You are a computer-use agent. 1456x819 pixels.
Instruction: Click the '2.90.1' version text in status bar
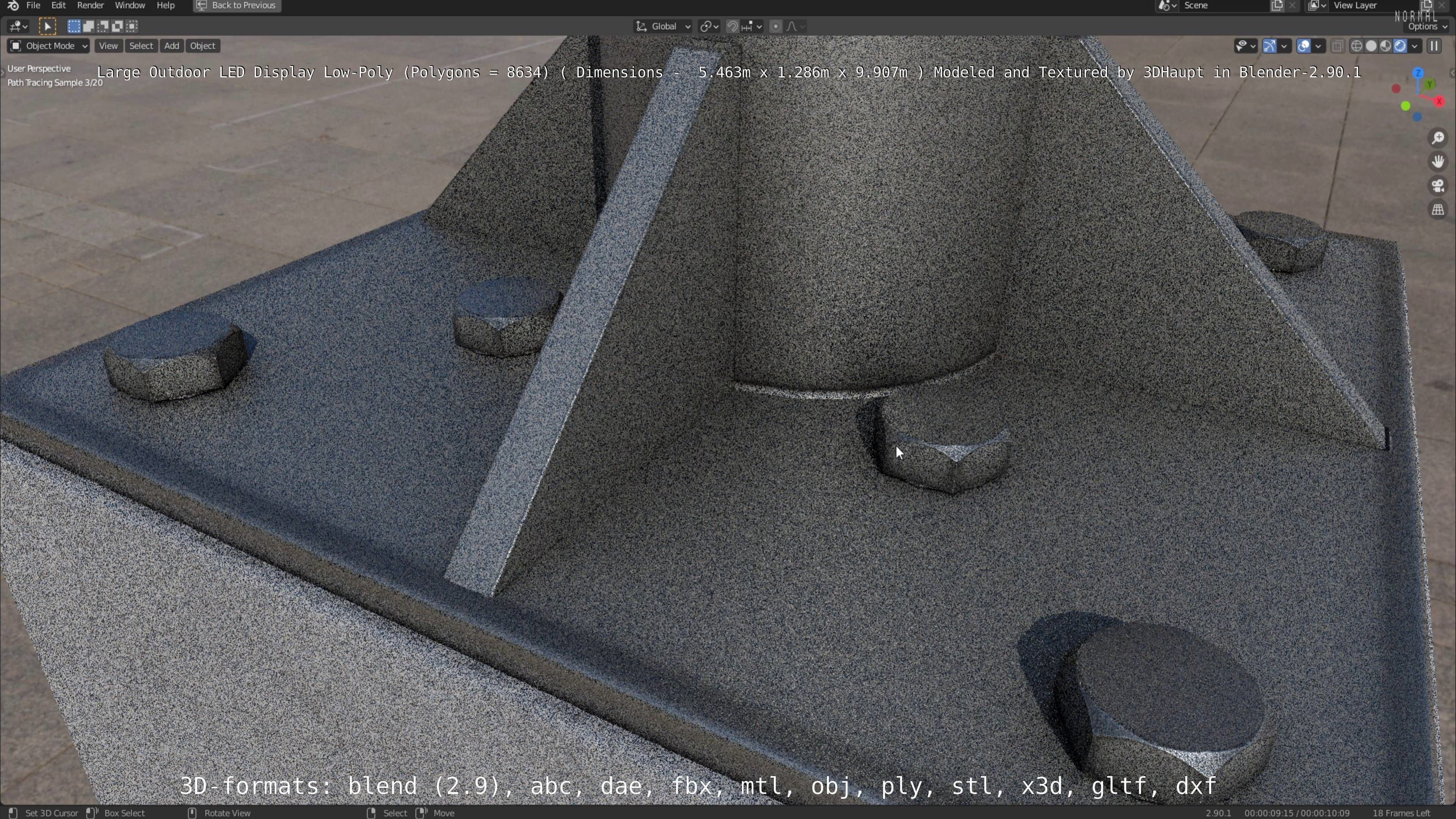pos(1218,813)
